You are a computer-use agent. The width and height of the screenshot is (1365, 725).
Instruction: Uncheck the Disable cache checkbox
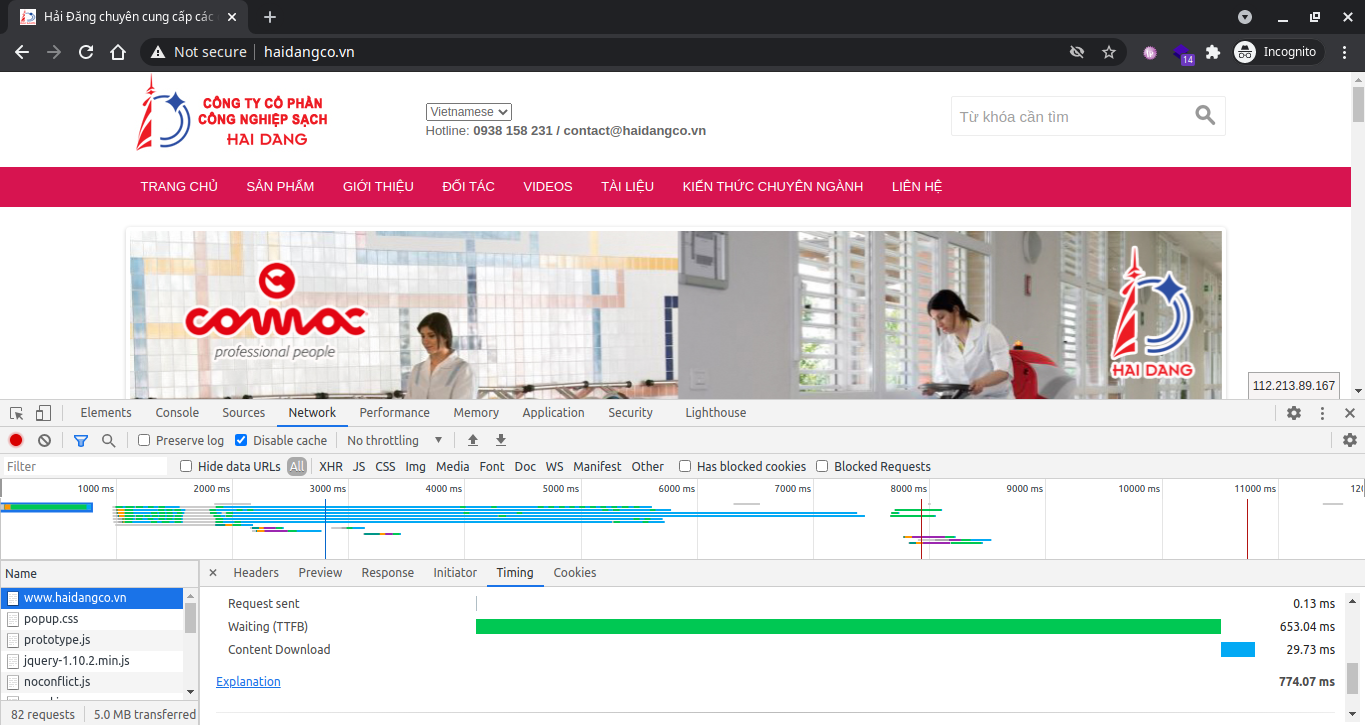tap(241, 440)
